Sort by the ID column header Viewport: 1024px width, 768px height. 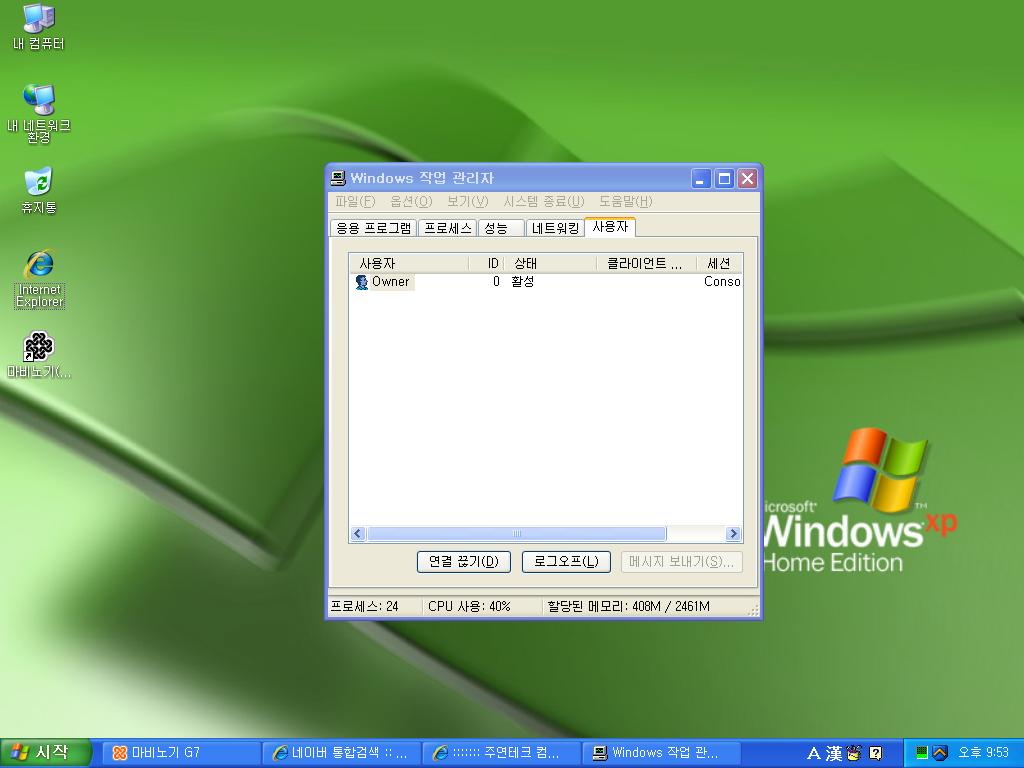point(487,263)
